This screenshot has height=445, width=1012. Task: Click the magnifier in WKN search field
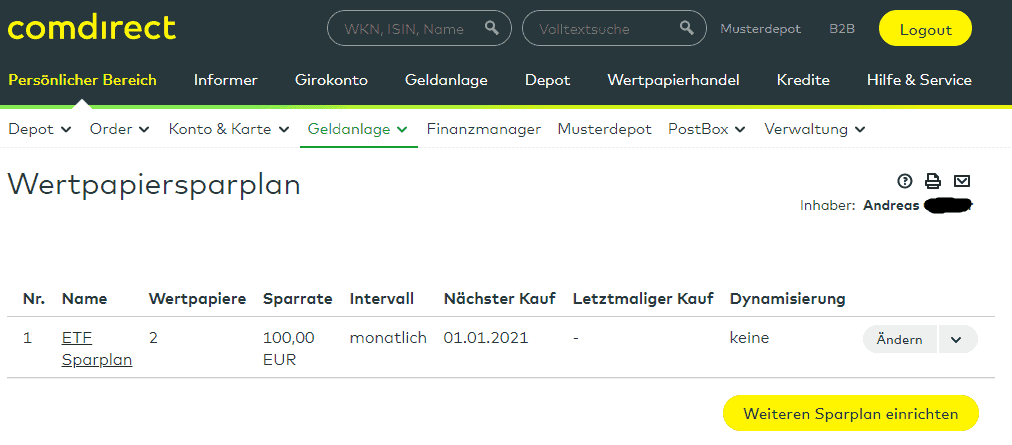point(492,28)
